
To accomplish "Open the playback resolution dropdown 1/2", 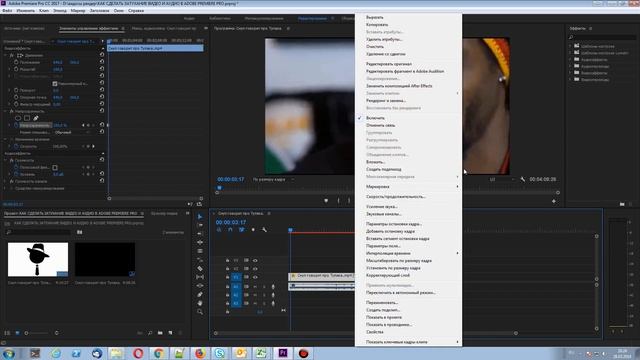I will point(501,179).
